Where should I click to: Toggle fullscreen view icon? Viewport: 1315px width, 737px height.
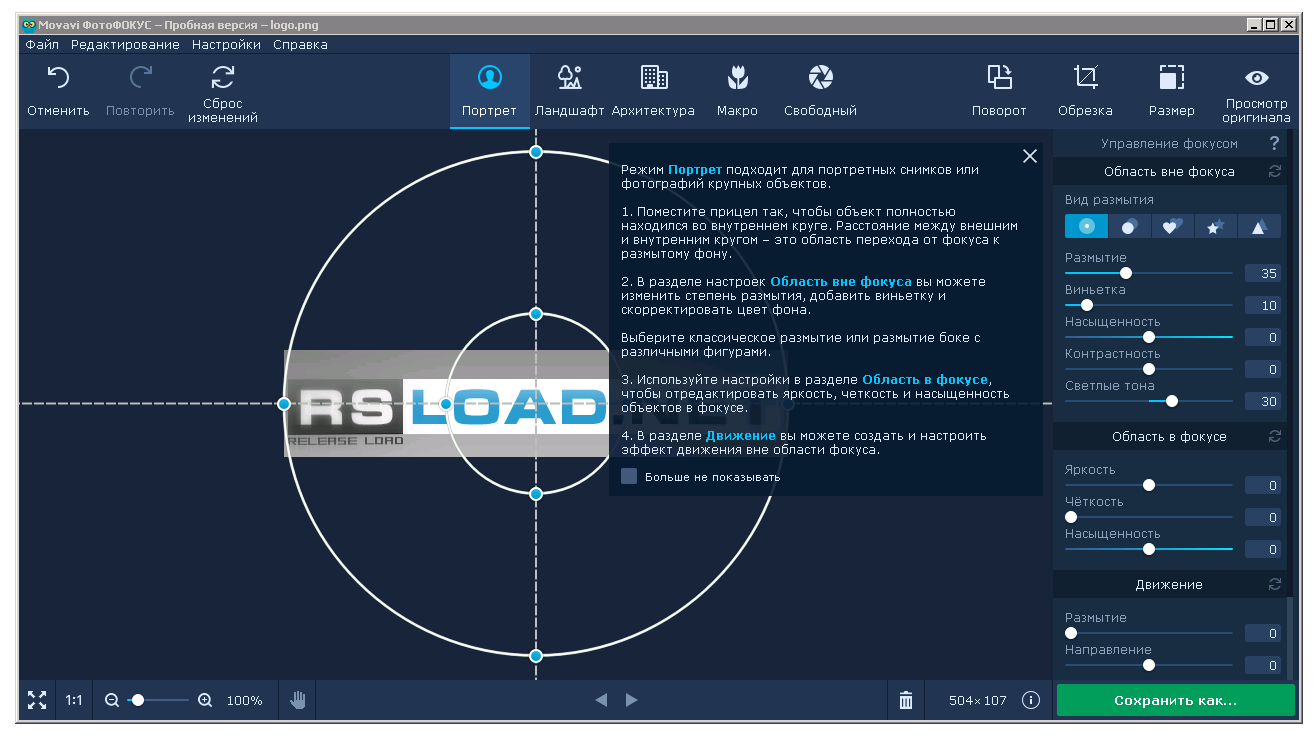[x=37, y=700]
